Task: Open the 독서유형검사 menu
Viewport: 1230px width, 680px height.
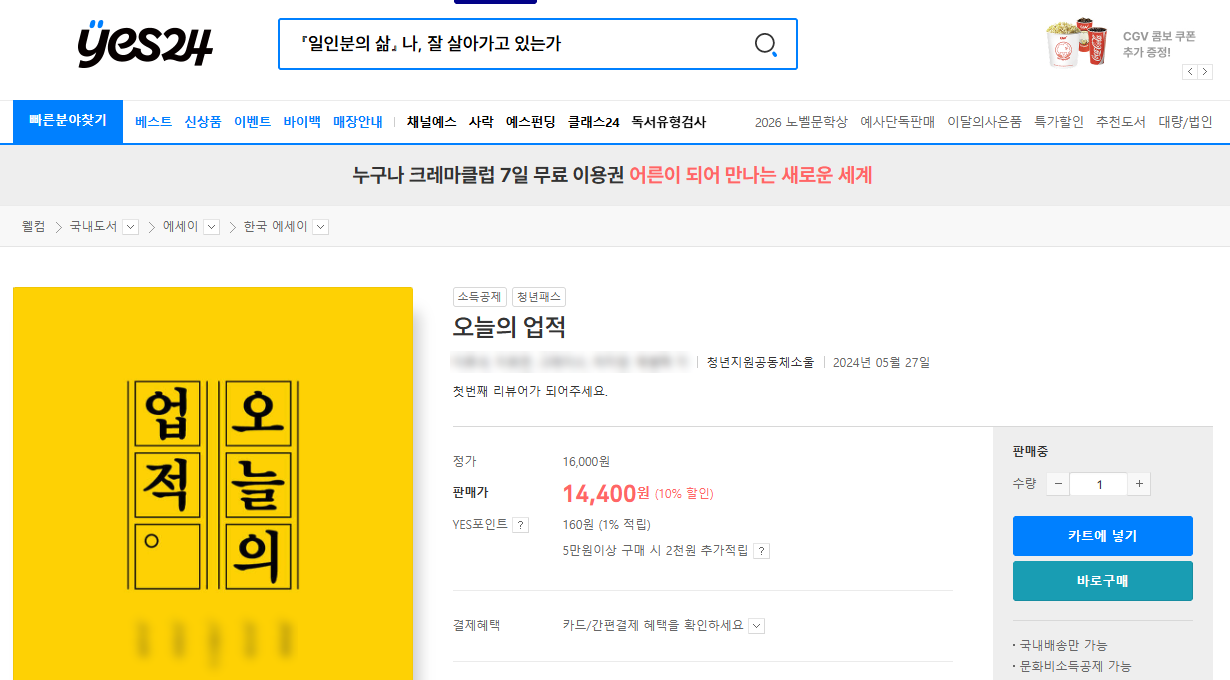Action: [x=669, y=122]
